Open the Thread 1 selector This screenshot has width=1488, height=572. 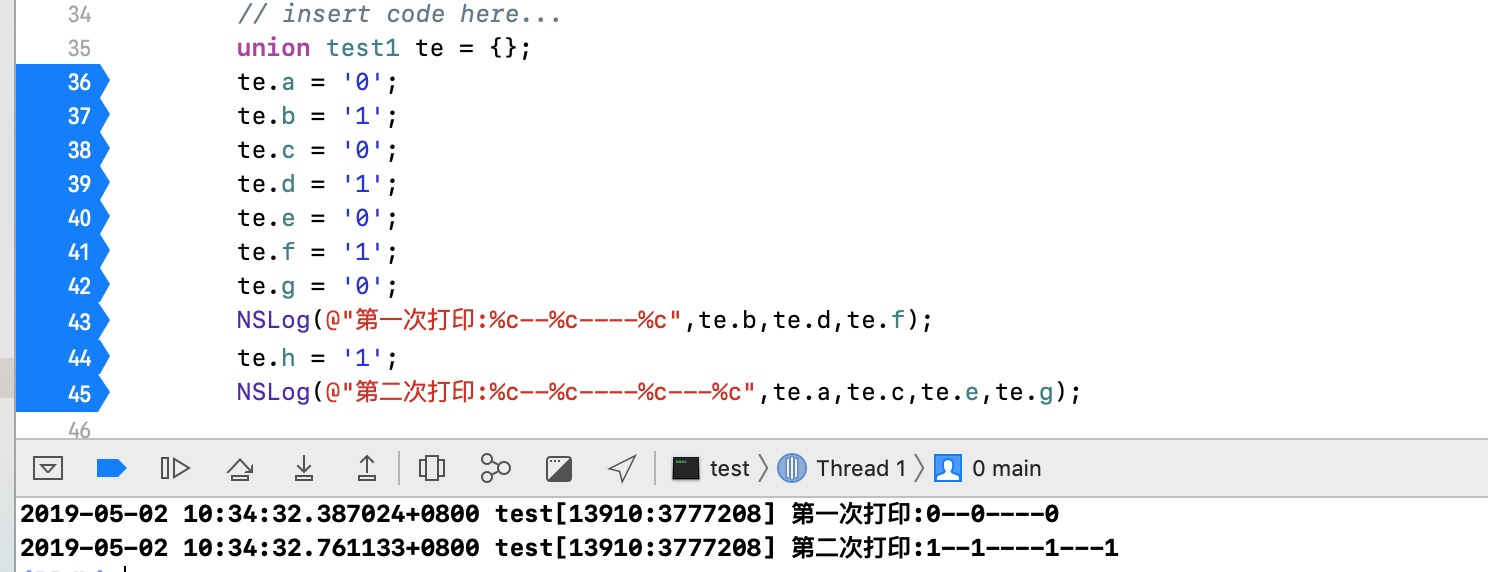pyautogui.click(x=842, y=468)
